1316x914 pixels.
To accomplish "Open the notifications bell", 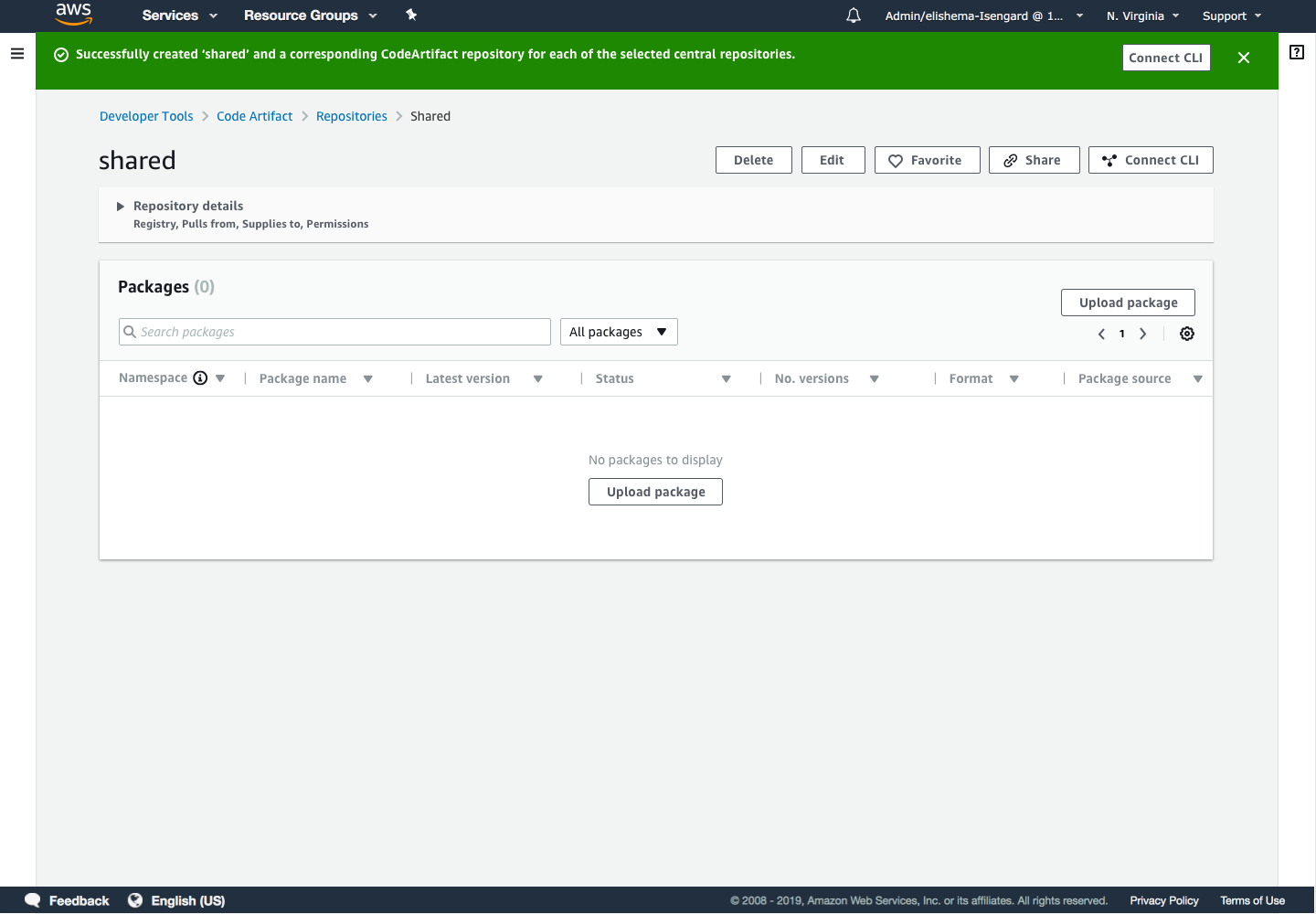I will pyautogui.click(x=854, y=16).
